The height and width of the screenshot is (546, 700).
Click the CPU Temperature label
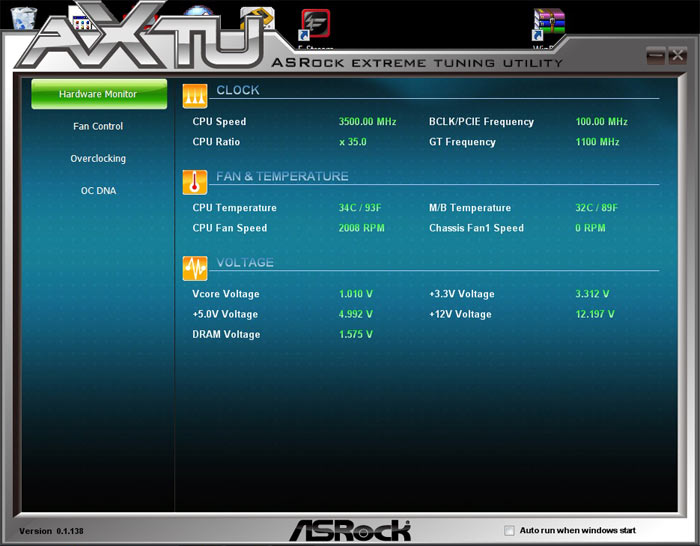234,208
